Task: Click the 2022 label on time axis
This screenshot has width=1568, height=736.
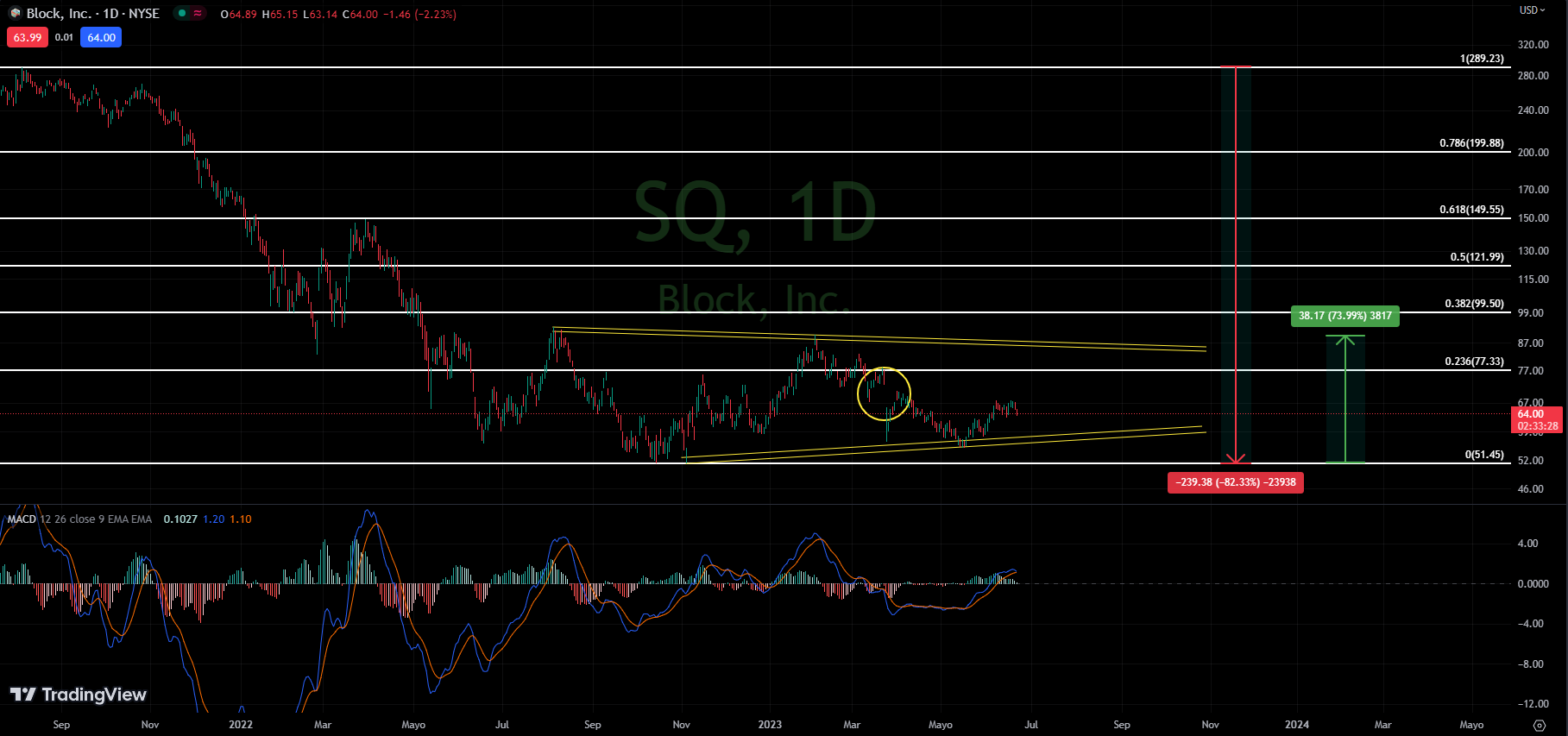Action: click(241, 725)
